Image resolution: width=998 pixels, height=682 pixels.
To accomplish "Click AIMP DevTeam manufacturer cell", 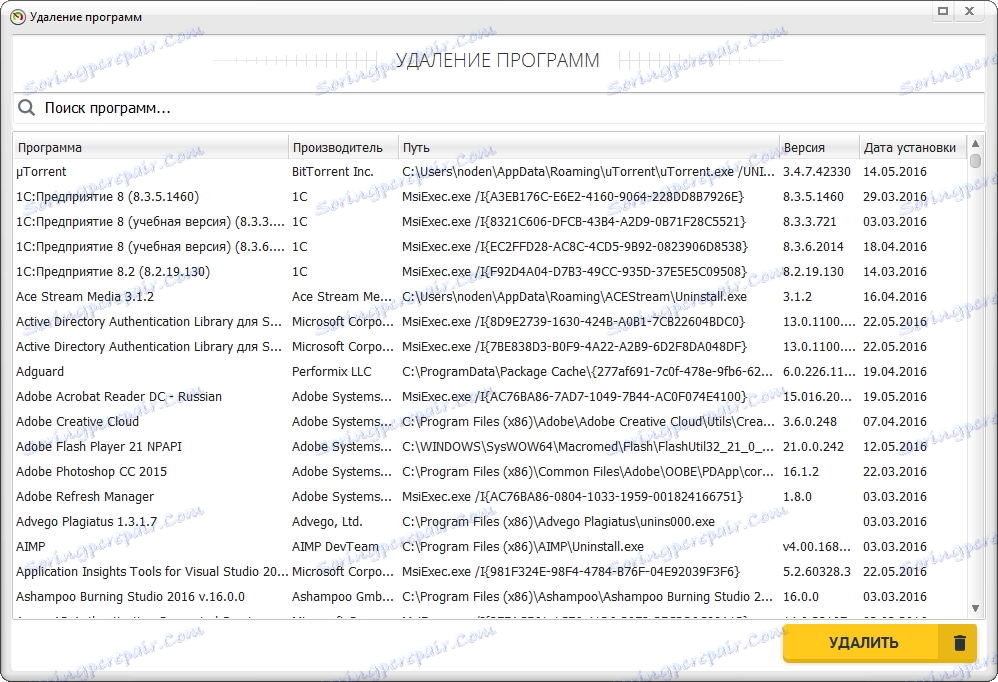I will click(335, 546).
